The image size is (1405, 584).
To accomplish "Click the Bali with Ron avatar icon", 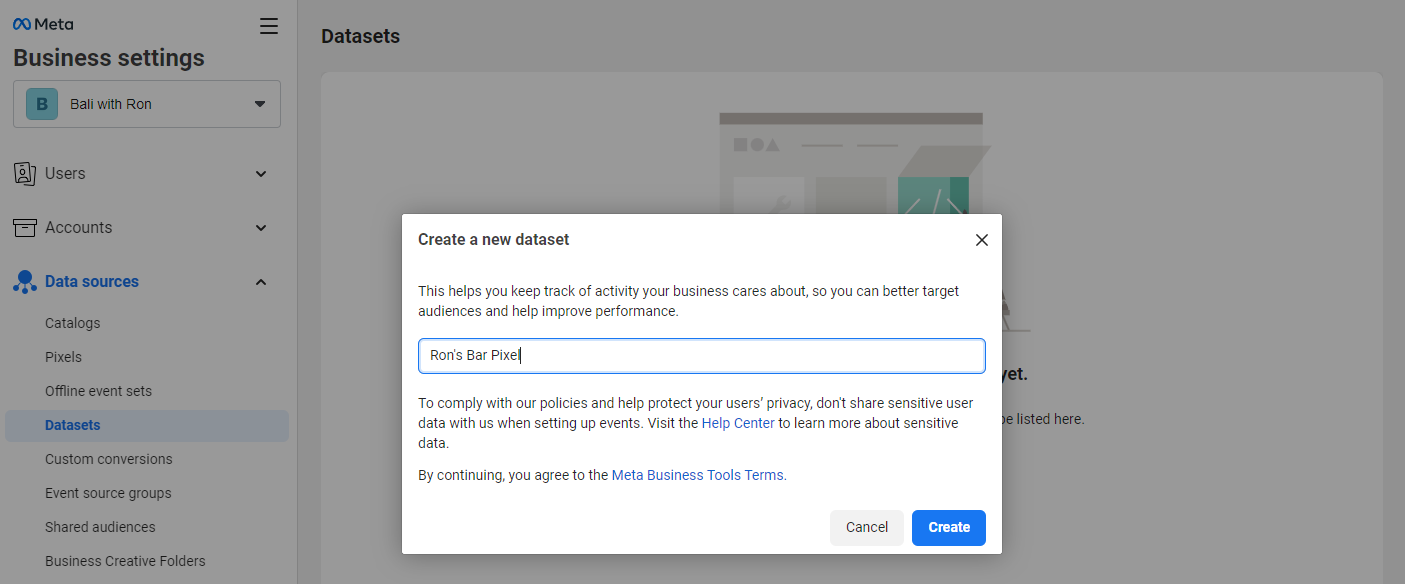I will pos(42,104).
